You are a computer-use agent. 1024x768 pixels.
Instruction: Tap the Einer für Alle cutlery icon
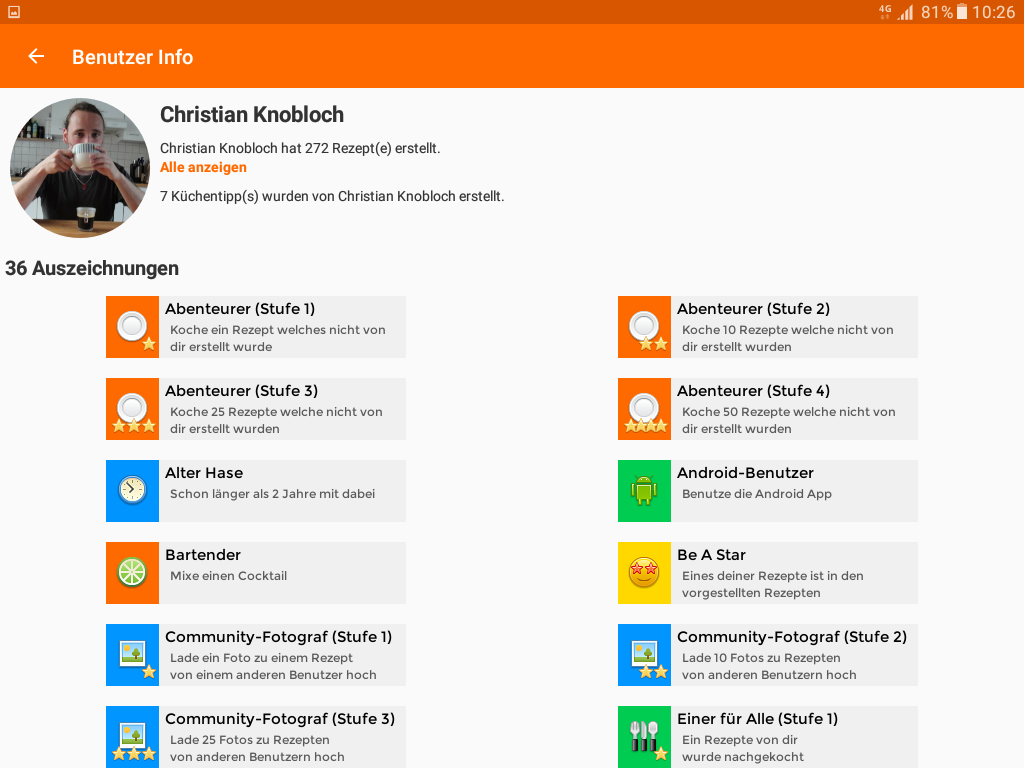click(645, 737)
